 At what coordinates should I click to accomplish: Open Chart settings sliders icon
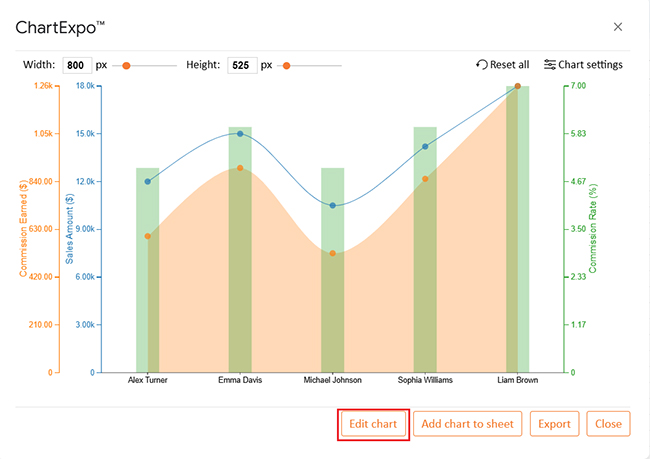pos(550,65)
